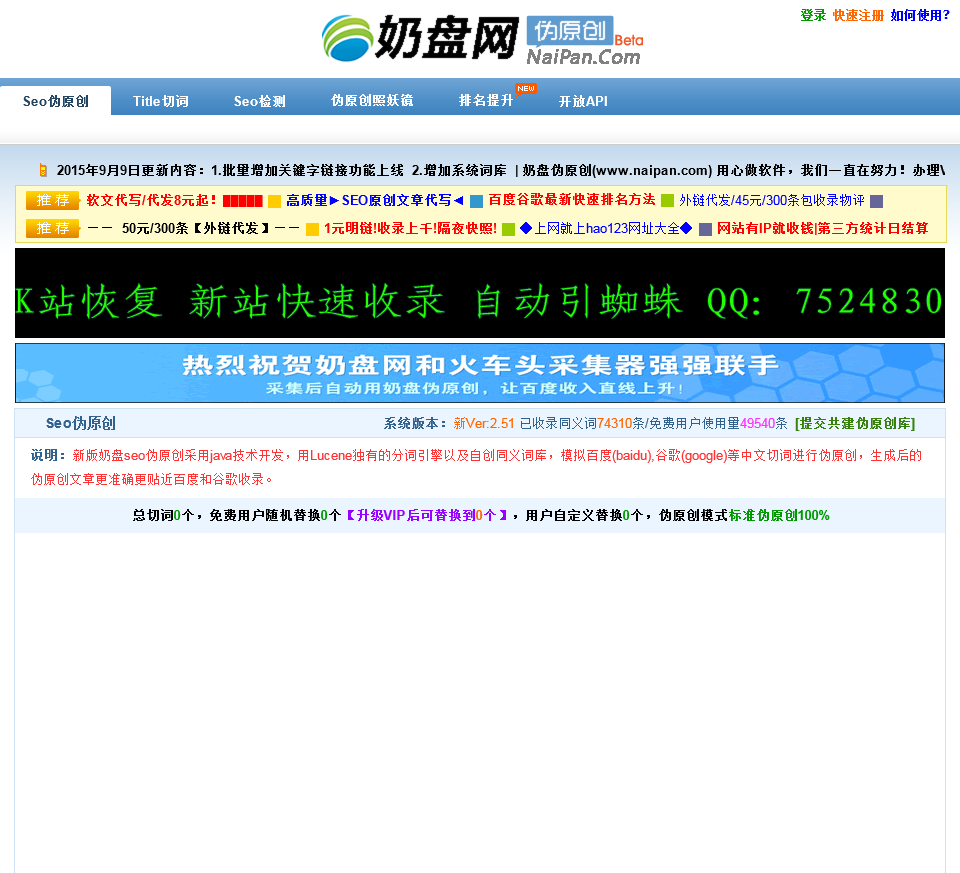Viewport: 960px width, 873px height.
Task: Click the 如何使用? help link
Action: pyautogui.click(x=920, y=15)
